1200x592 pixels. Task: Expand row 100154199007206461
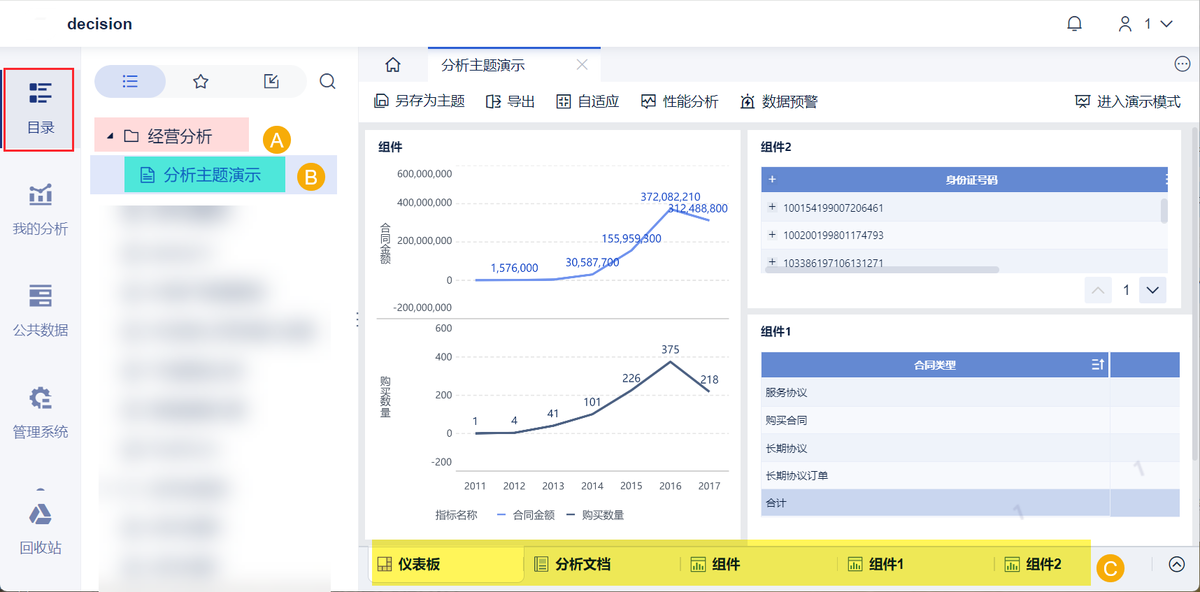click(x=772, y=207)
